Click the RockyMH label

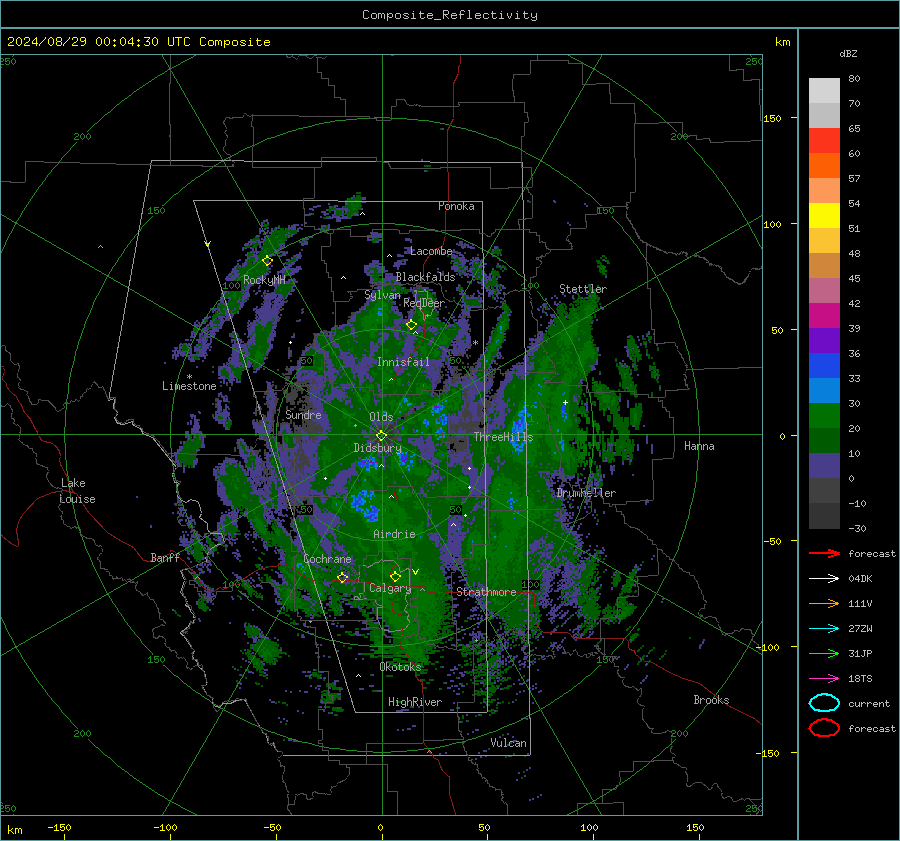tap(265, 280)
